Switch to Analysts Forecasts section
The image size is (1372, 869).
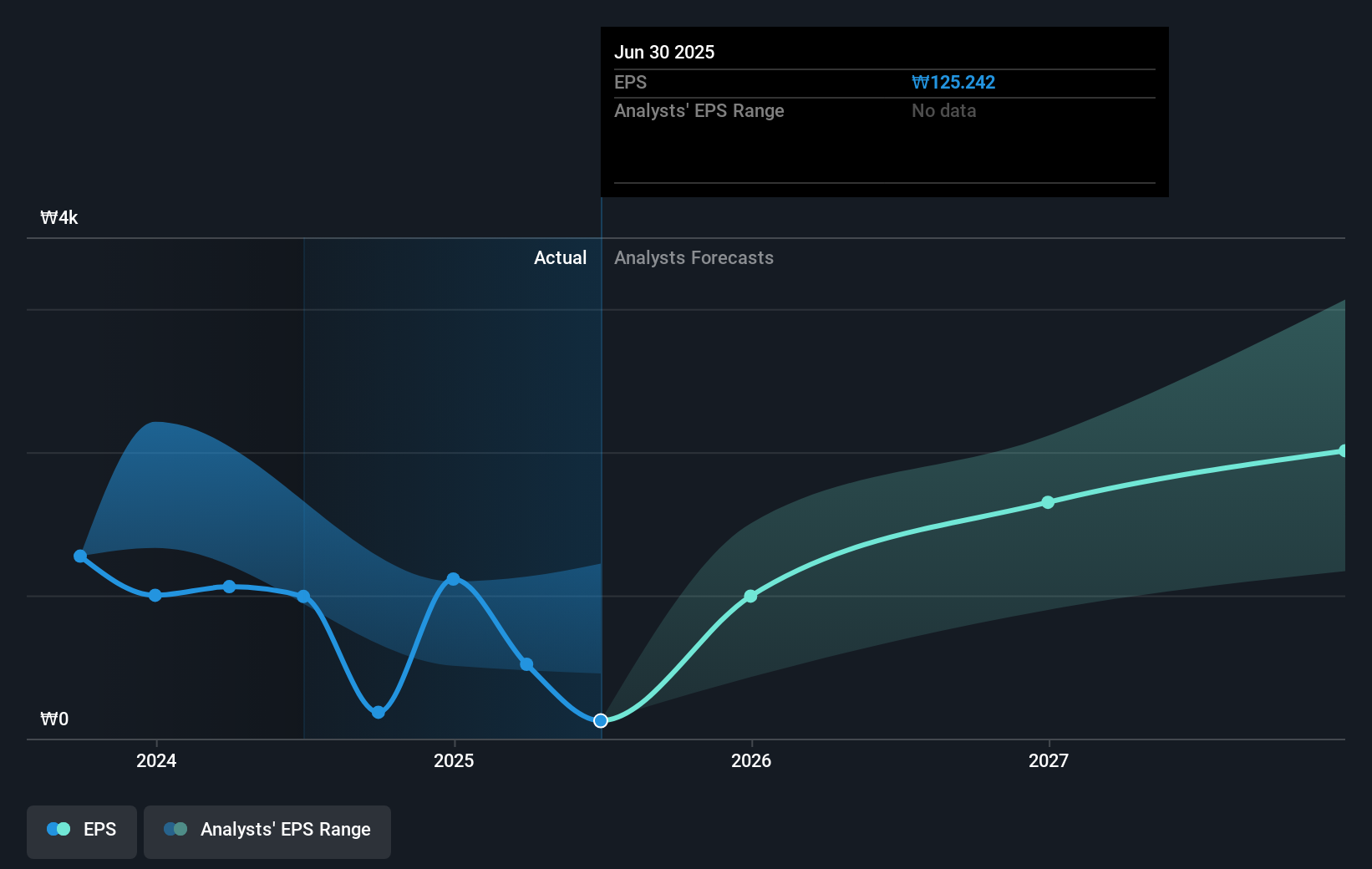(694, 257)
